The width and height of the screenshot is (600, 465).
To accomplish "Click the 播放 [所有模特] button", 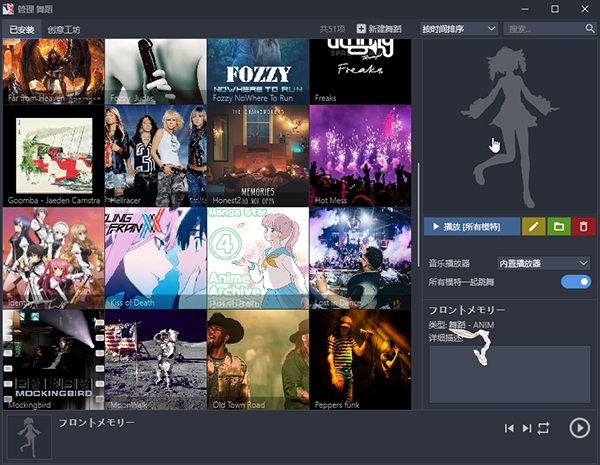I will [x=471, y=227].
